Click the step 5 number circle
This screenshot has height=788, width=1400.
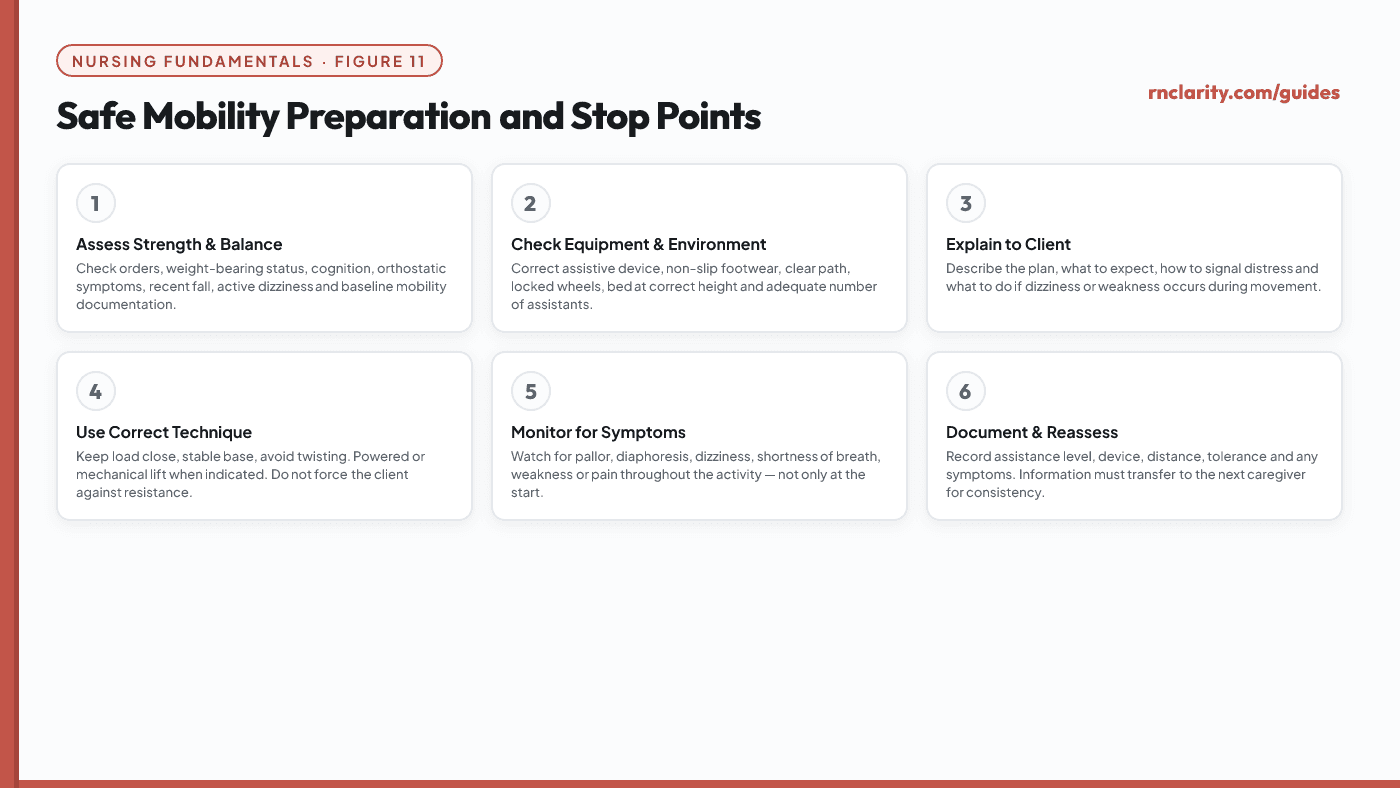pyautogui.click(x=531, y=392)
